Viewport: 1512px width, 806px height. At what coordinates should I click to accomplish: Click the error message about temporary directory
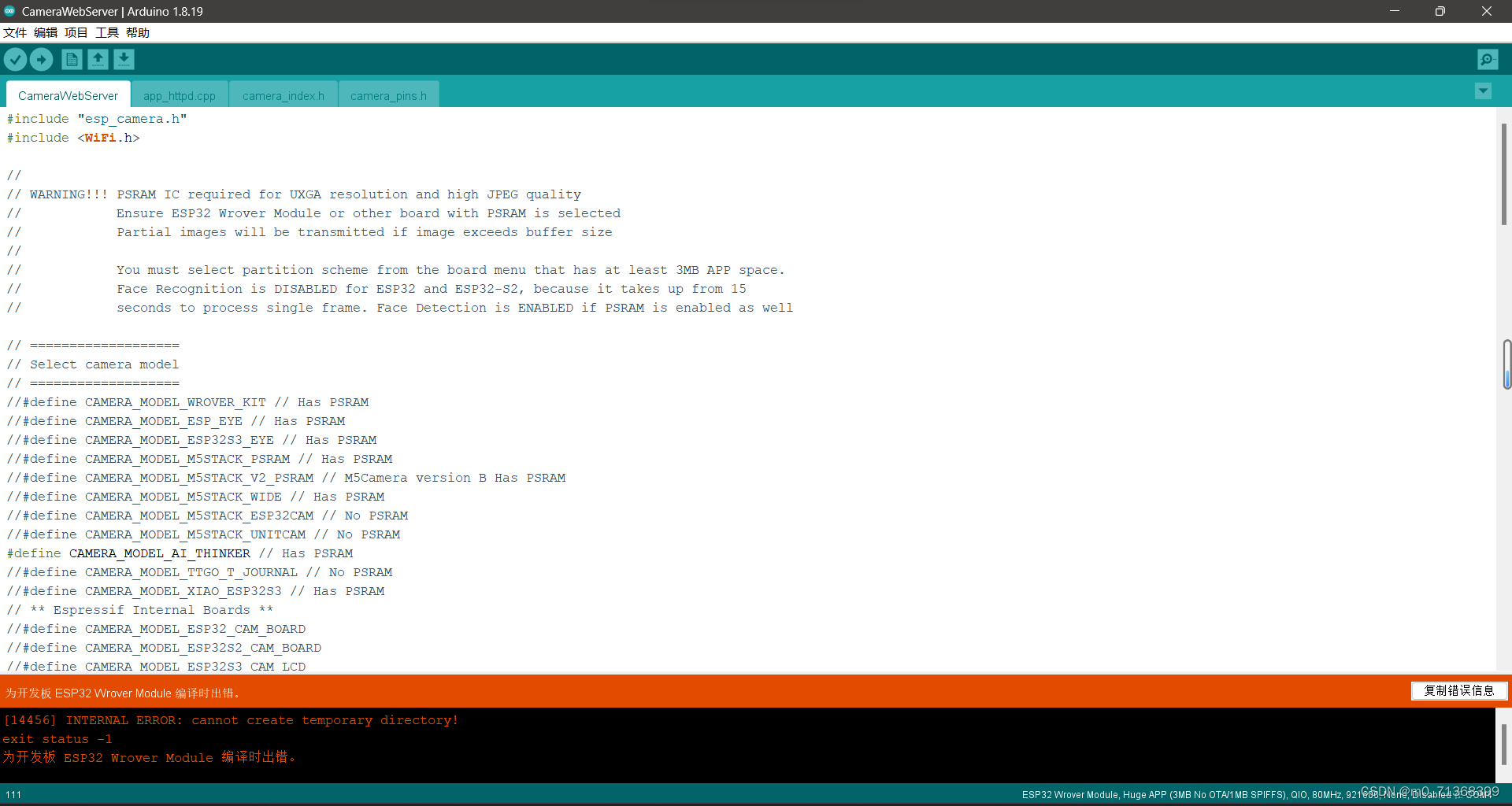pyautogui.click(x=231, y=720)
